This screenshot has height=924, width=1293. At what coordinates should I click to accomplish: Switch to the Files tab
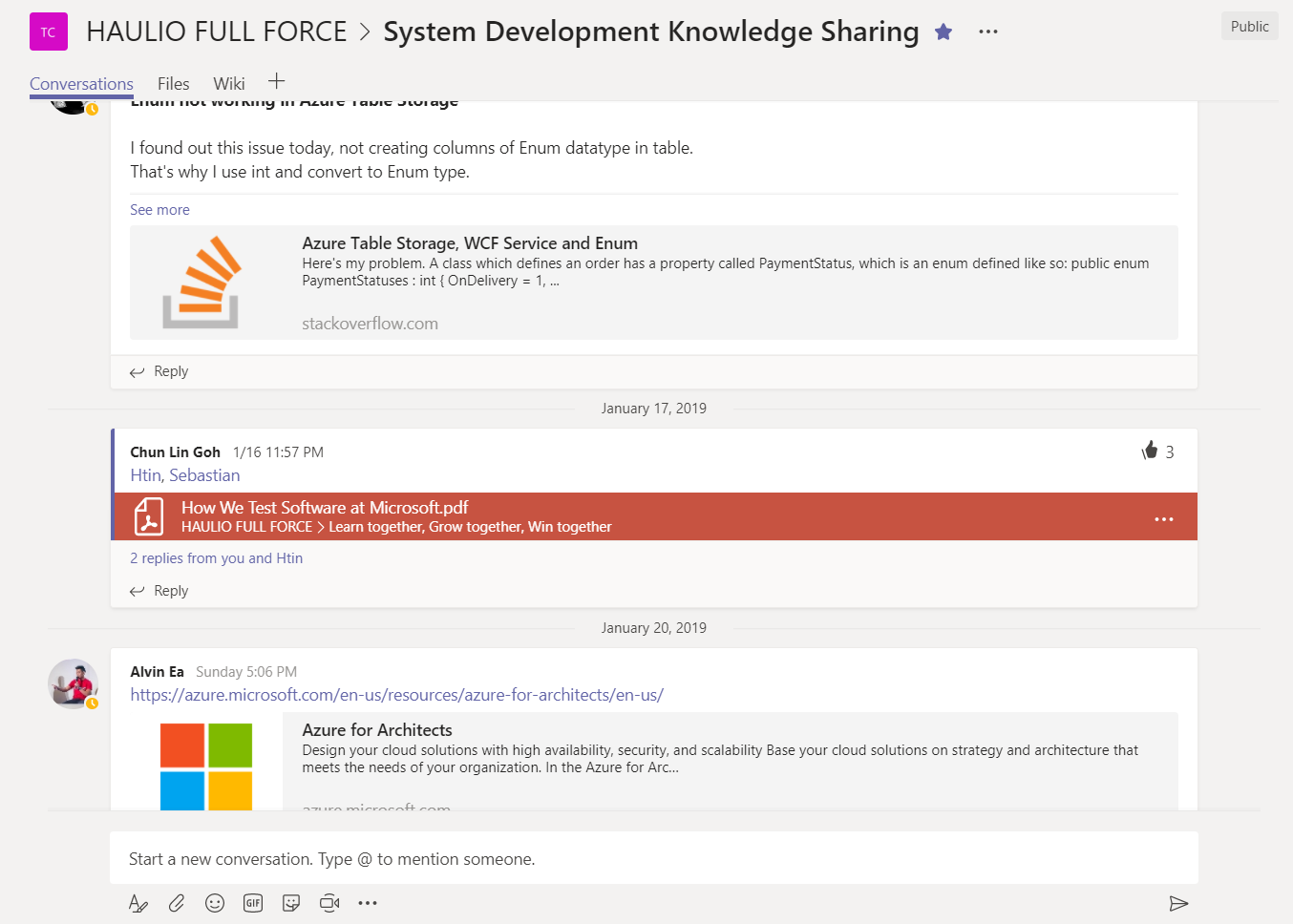click(173, 84)
